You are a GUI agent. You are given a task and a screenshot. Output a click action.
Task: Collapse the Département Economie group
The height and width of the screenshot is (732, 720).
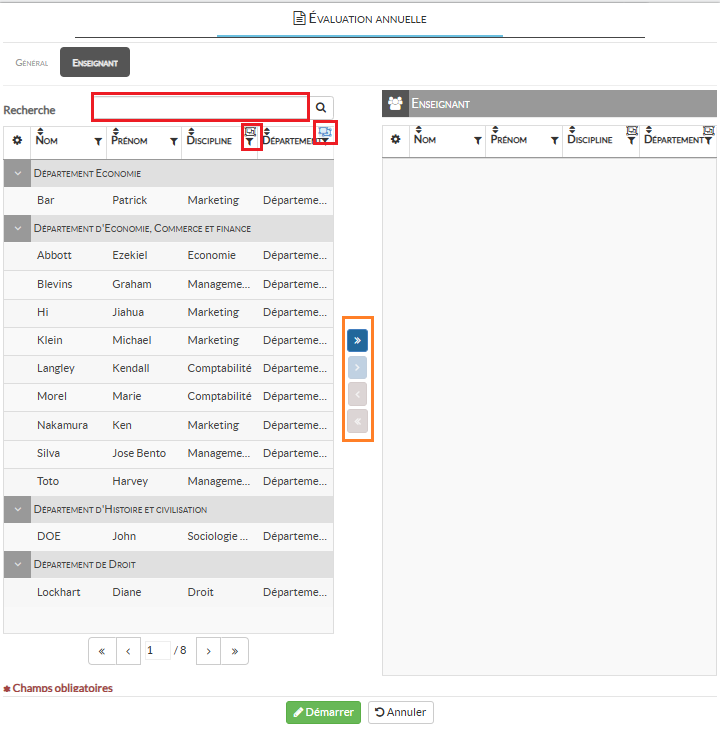tap(17, 173)
